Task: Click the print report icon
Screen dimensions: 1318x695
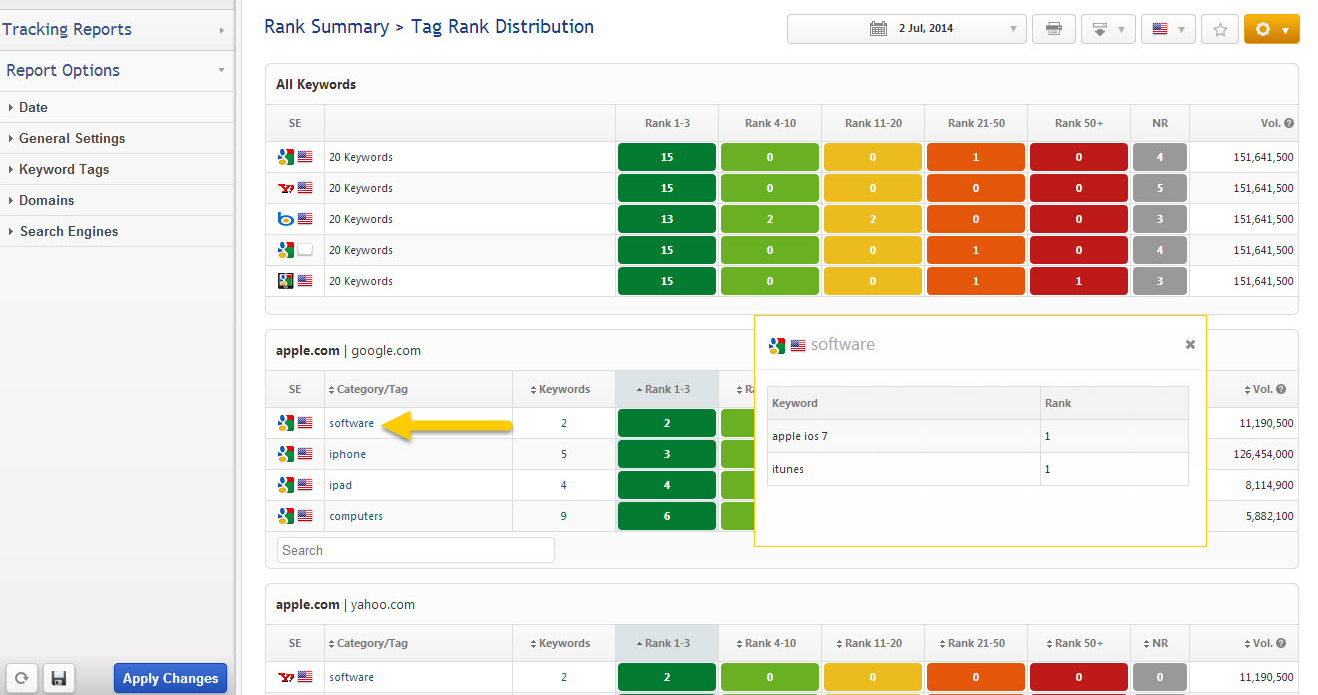Action: pos(1053,29)
